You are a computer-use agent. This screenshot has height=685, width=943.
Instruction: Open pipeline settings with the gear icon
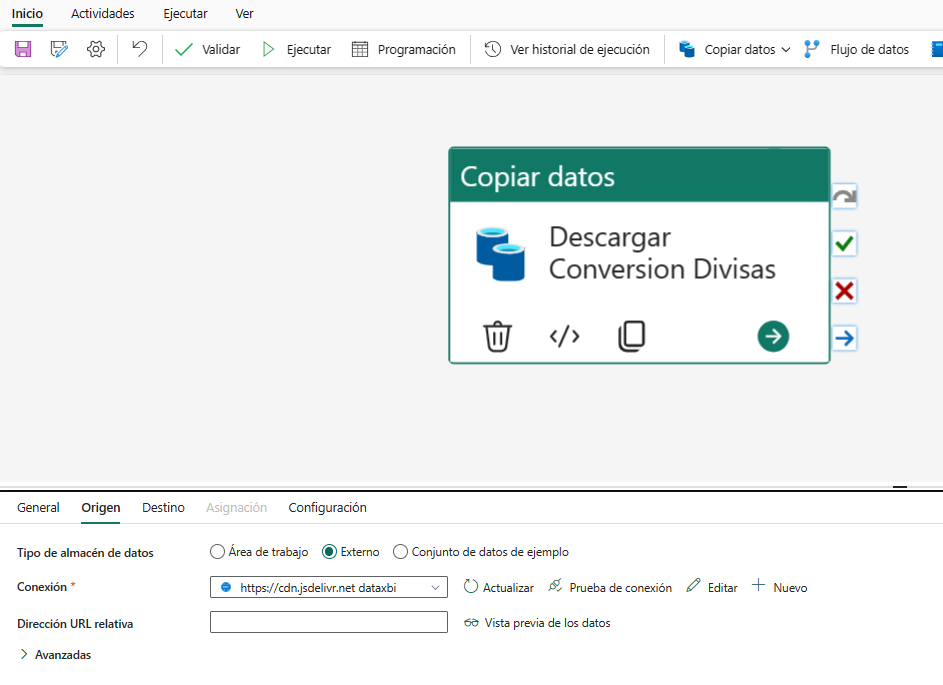coord(95,48)
